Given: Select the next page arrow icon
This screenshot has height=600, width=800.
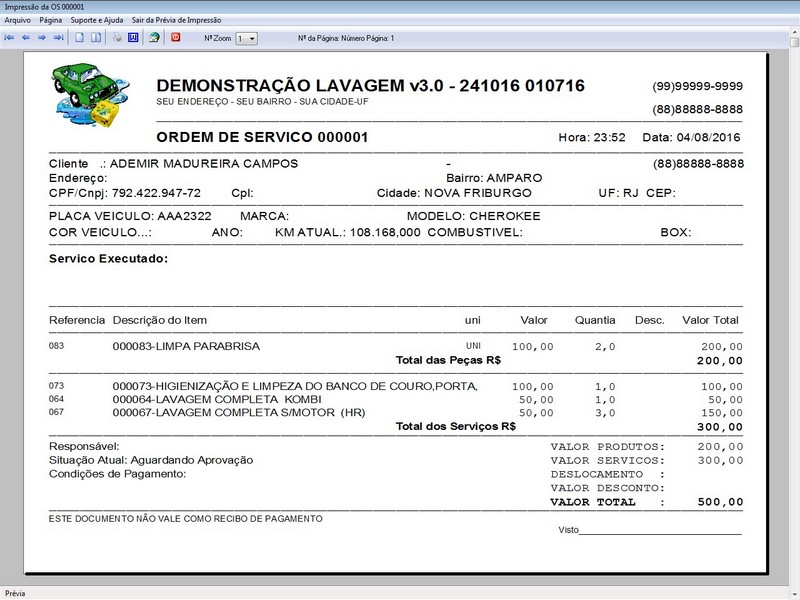Looking at the screenshot, I should (x=42, y=37).
